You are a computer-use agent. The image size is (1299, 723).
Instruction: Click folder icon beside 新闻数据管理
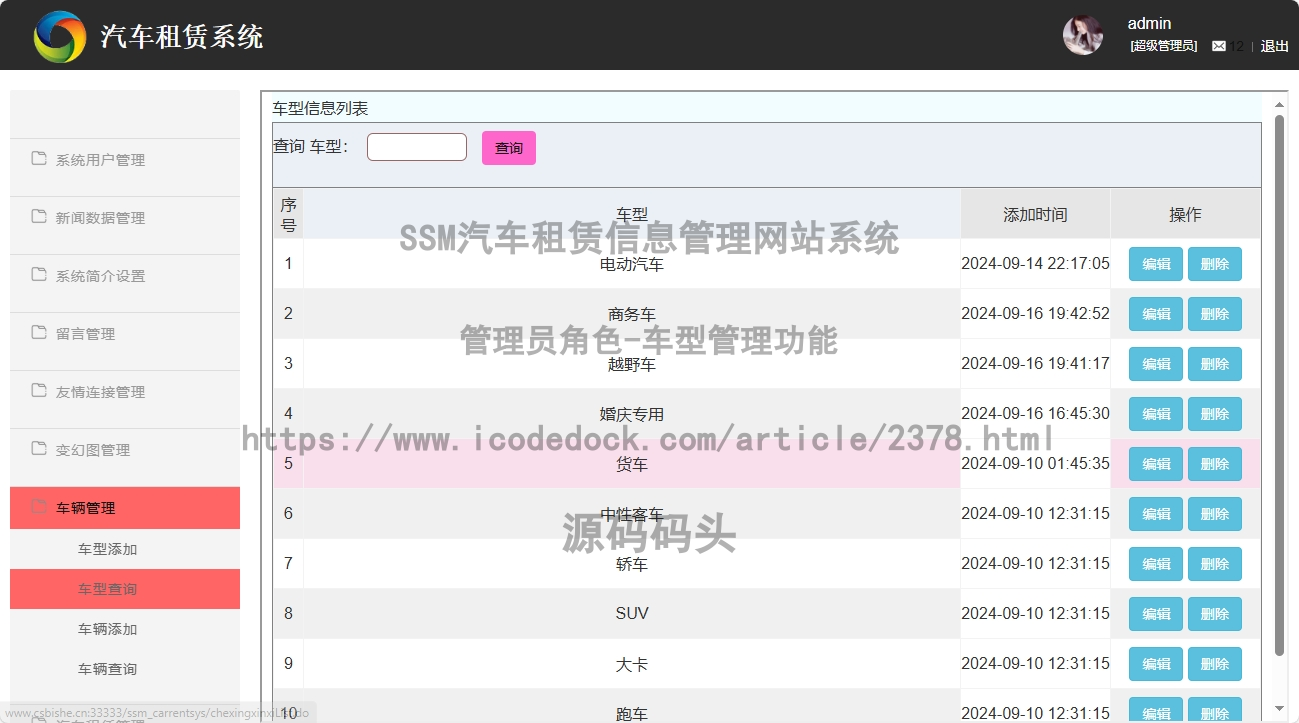coord(39,216)
